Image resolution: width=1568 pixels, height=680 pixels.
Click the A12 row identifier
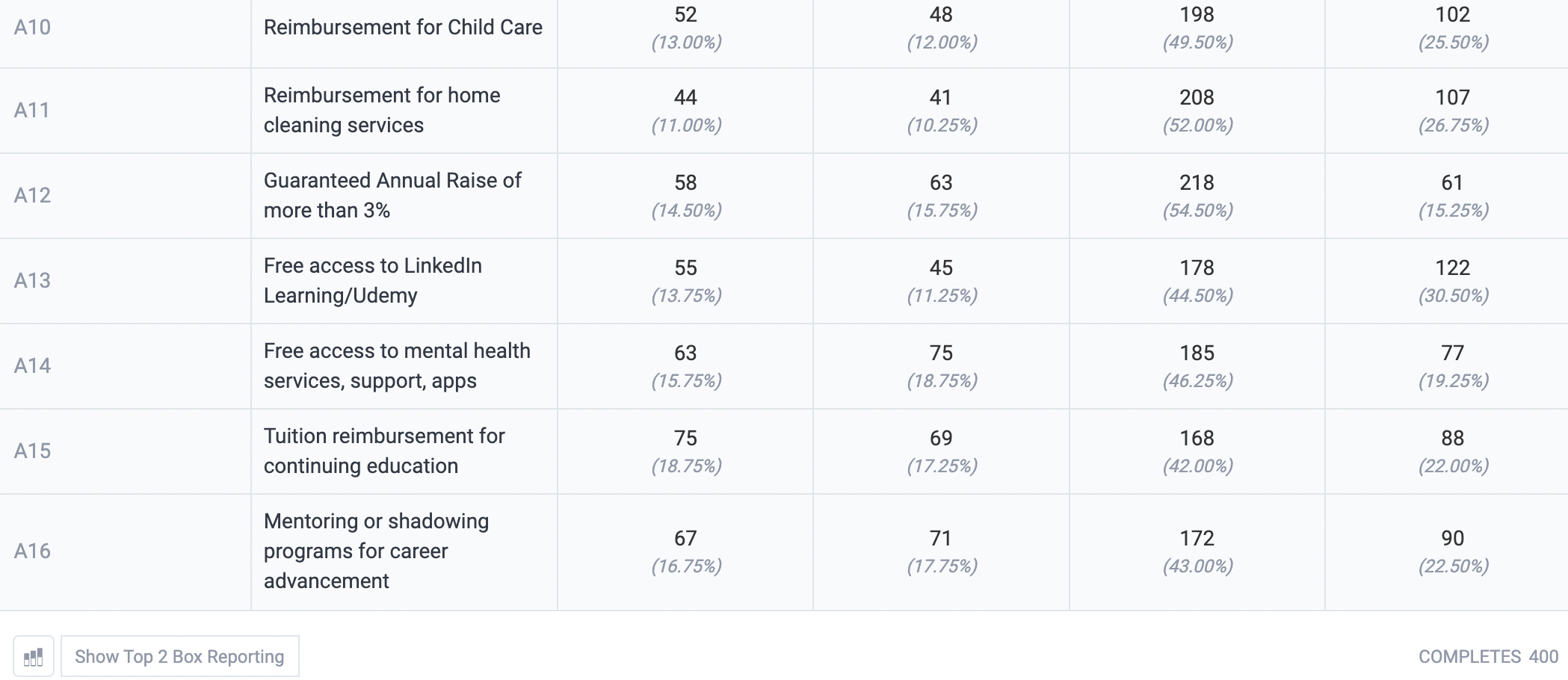[32, 196]
